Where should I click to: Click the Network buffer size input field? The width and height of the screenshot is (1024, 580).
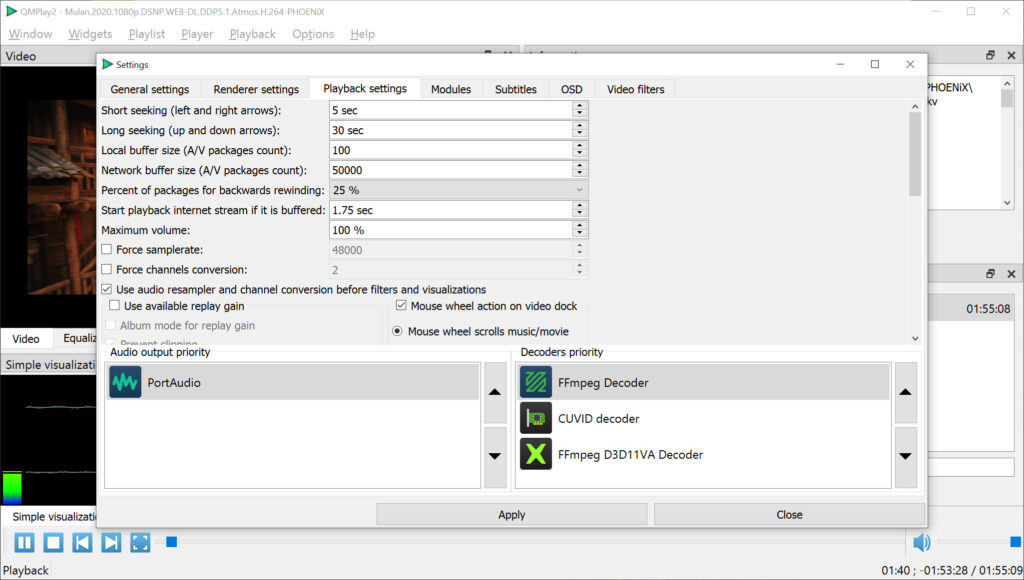(451, 170)
